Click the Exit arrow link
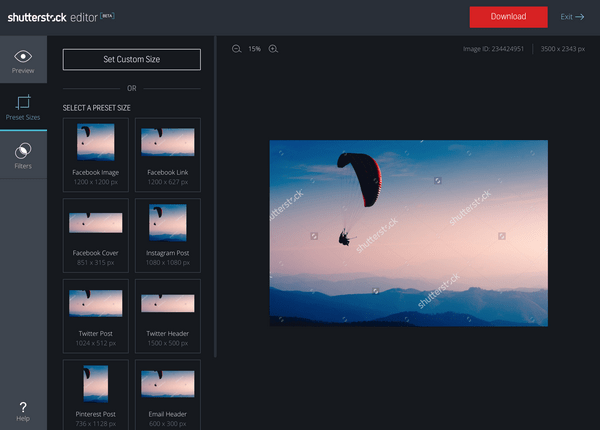Screen dimensions: 600x430 (x=572, y=17)
